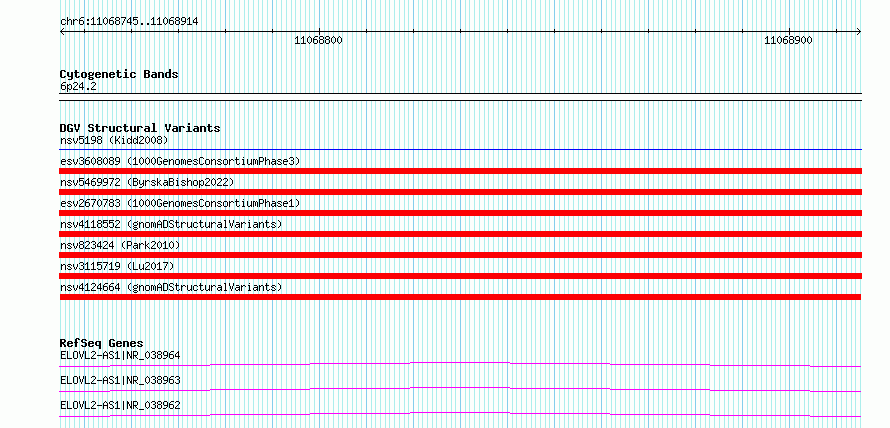
Task: Click the right arrow end of ruler
Action: tap(858, 31)
